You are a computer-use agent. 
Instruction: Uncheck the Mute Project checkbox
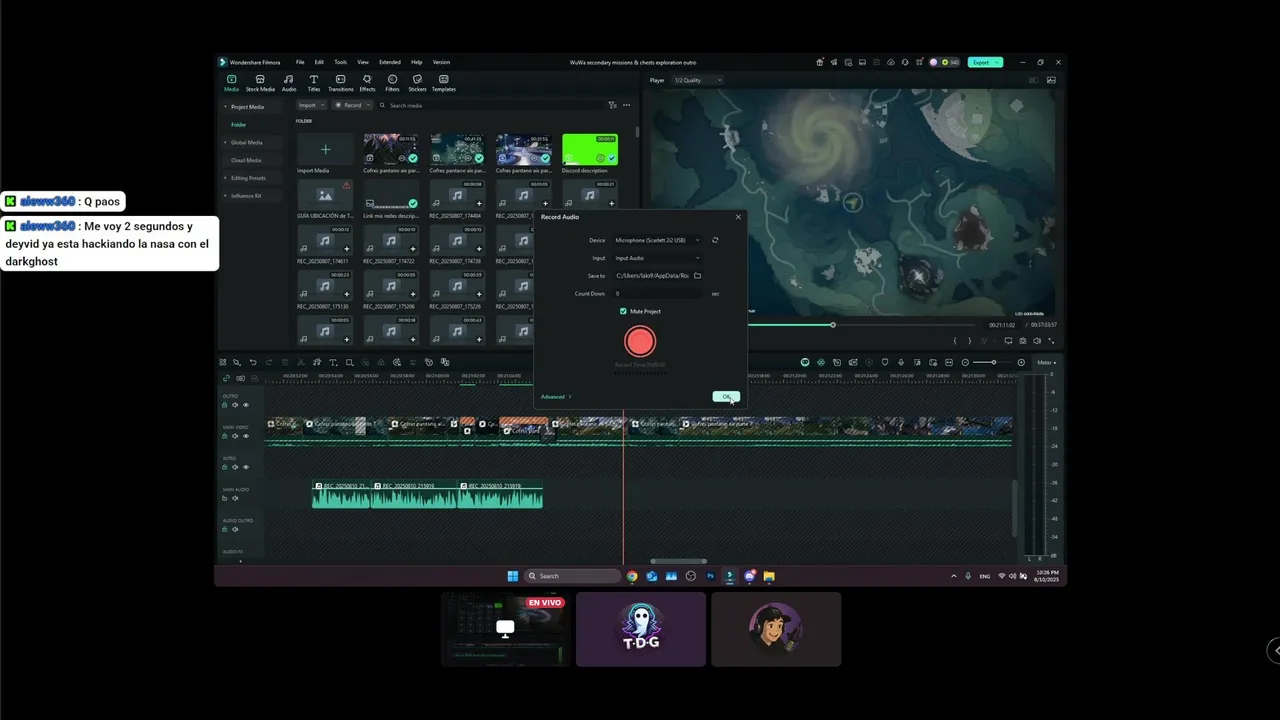623,311
